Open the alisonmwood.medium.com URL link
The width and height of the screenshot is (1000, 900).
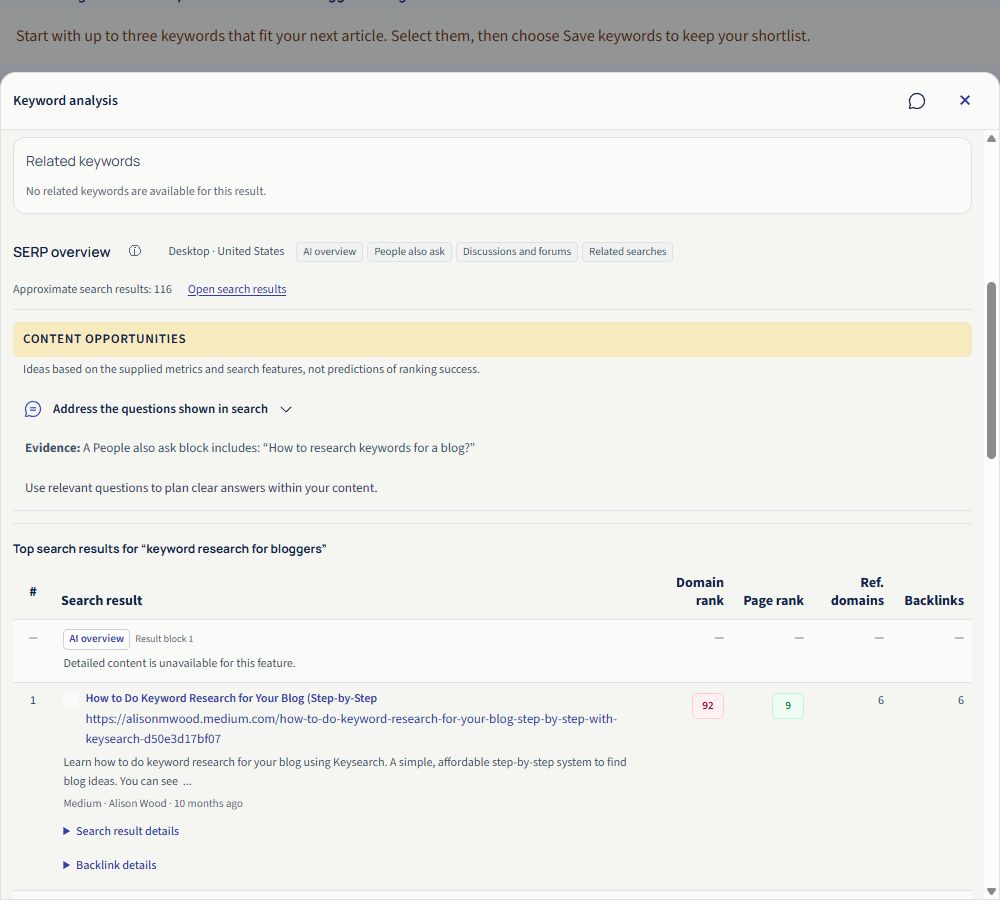pos(351,728)
